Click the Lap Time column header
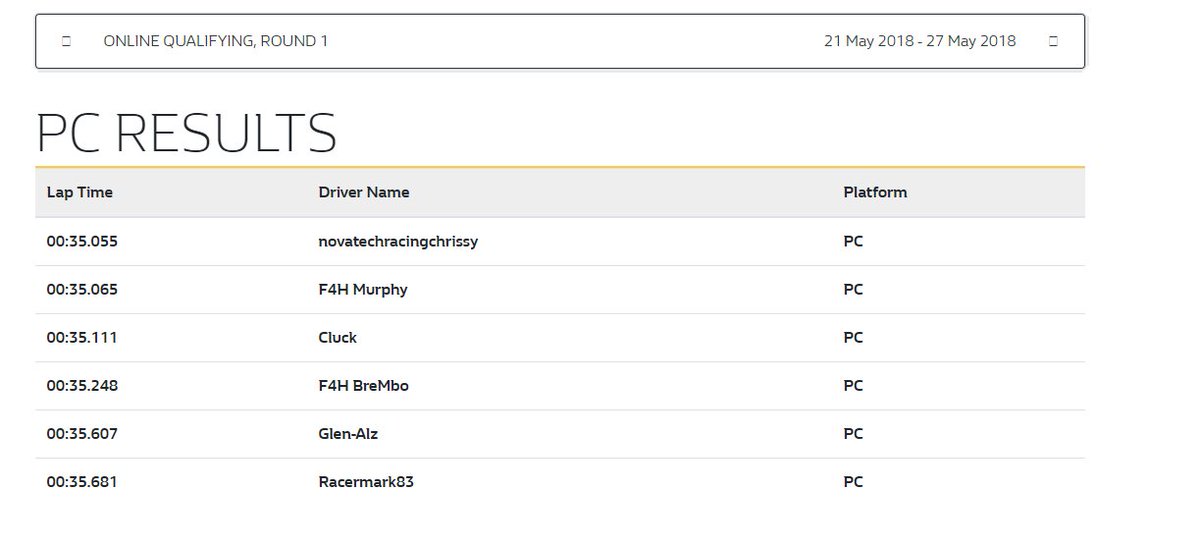Viewport: 1200px width, 545px height. [x=80, y=192]
